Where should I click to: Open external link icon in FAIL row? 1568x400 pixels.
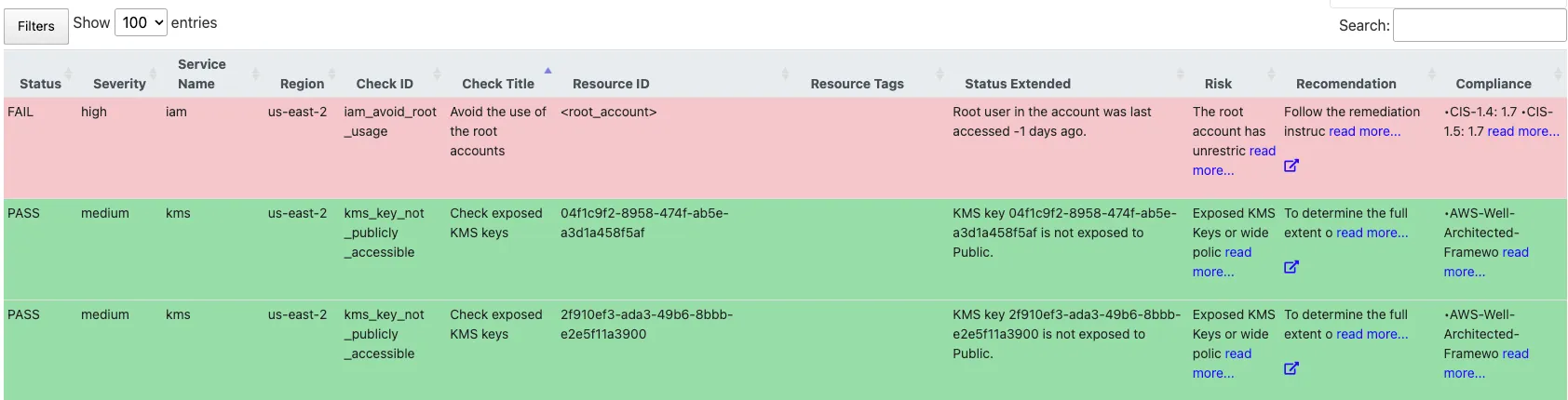click(x=1291, y=166)
